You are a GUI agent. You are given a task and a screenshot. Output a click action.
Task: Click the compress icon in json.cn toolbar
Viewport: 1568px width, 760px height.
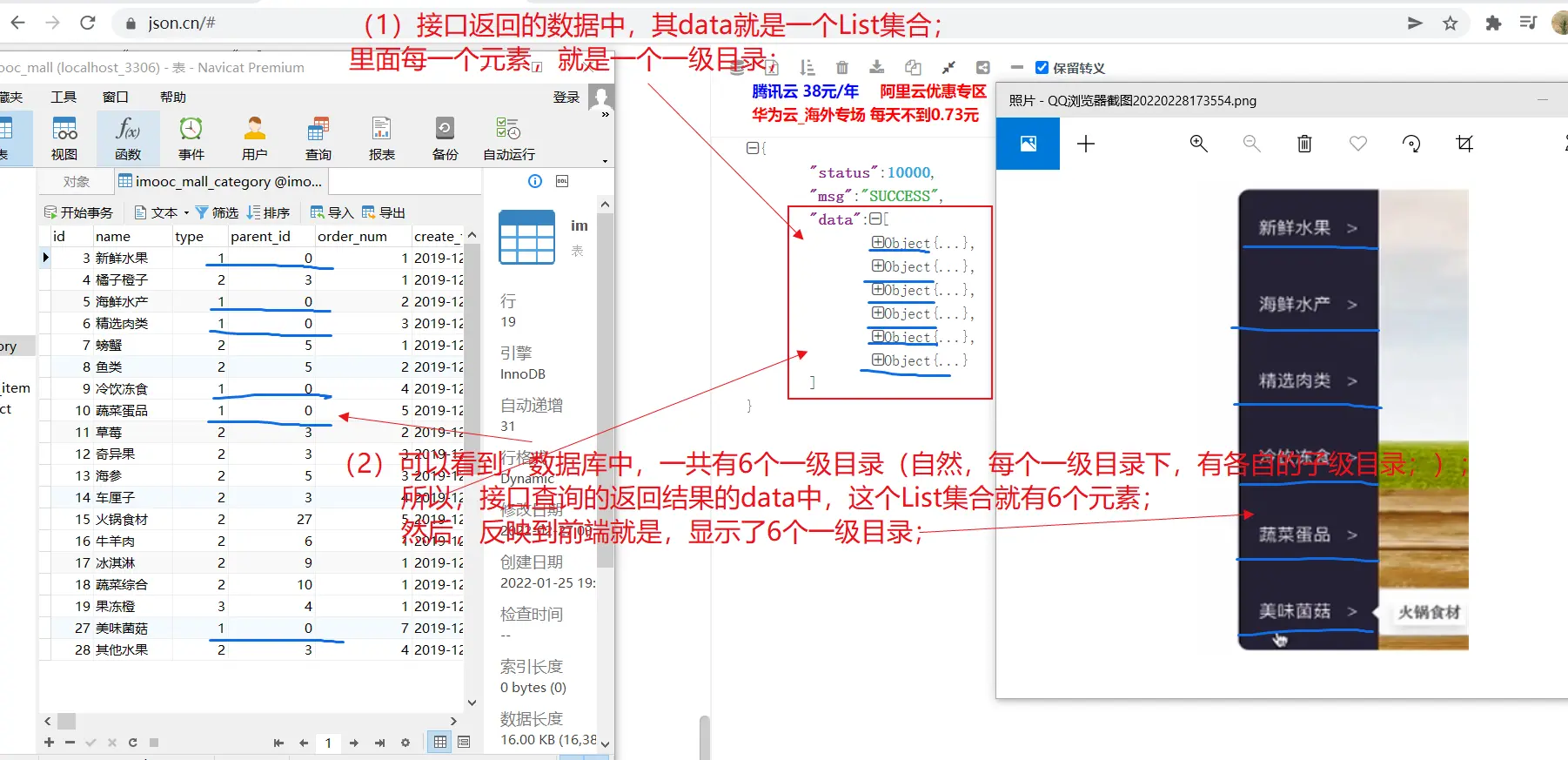point(948,68)
